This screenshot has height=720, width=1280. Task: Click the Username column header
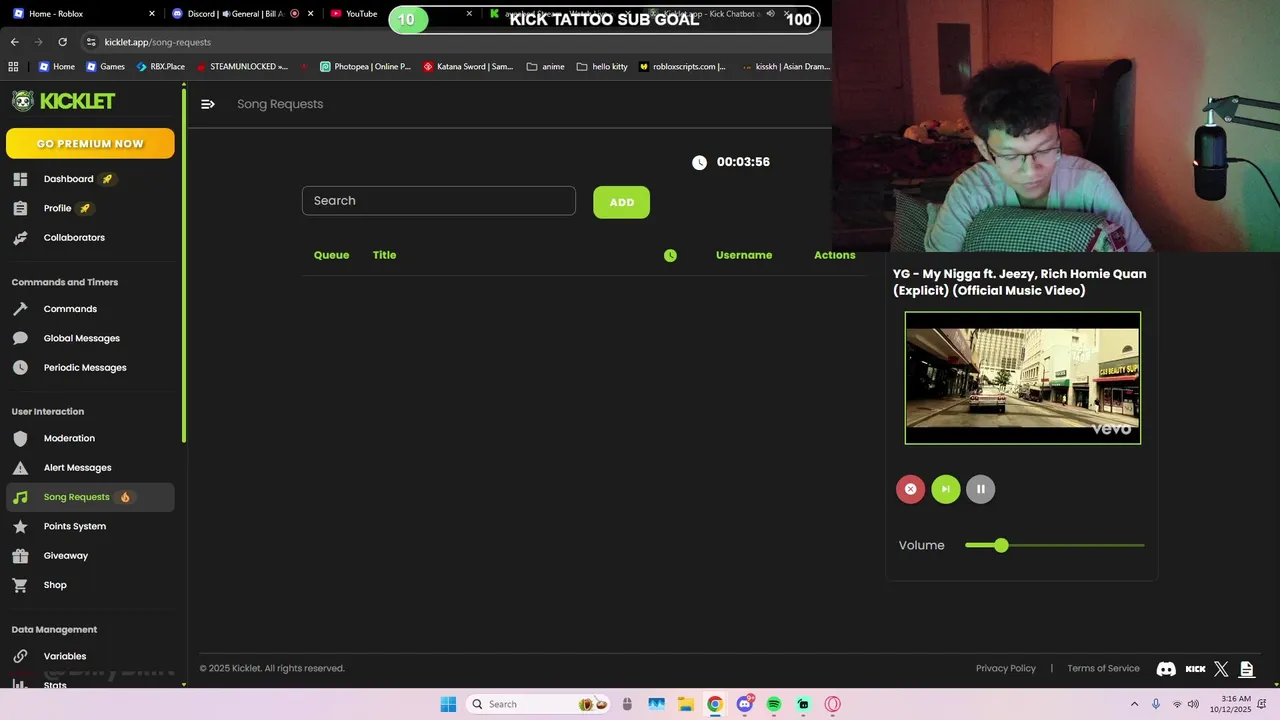[x=744, y=255]
